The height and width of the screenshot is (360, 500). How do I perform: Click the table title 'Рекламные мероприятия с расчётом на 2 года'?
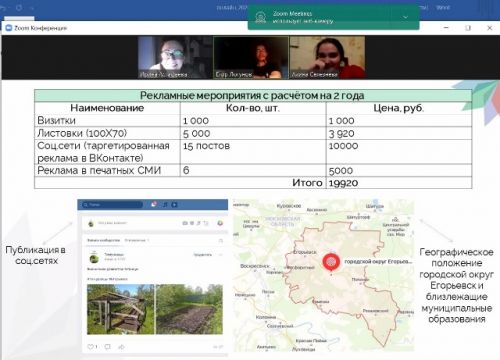click(x=252, y=96)
